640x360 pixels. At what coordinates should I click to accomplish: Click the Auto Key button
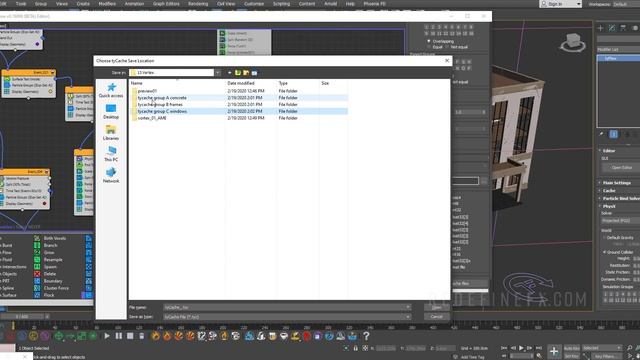point(571,348)
